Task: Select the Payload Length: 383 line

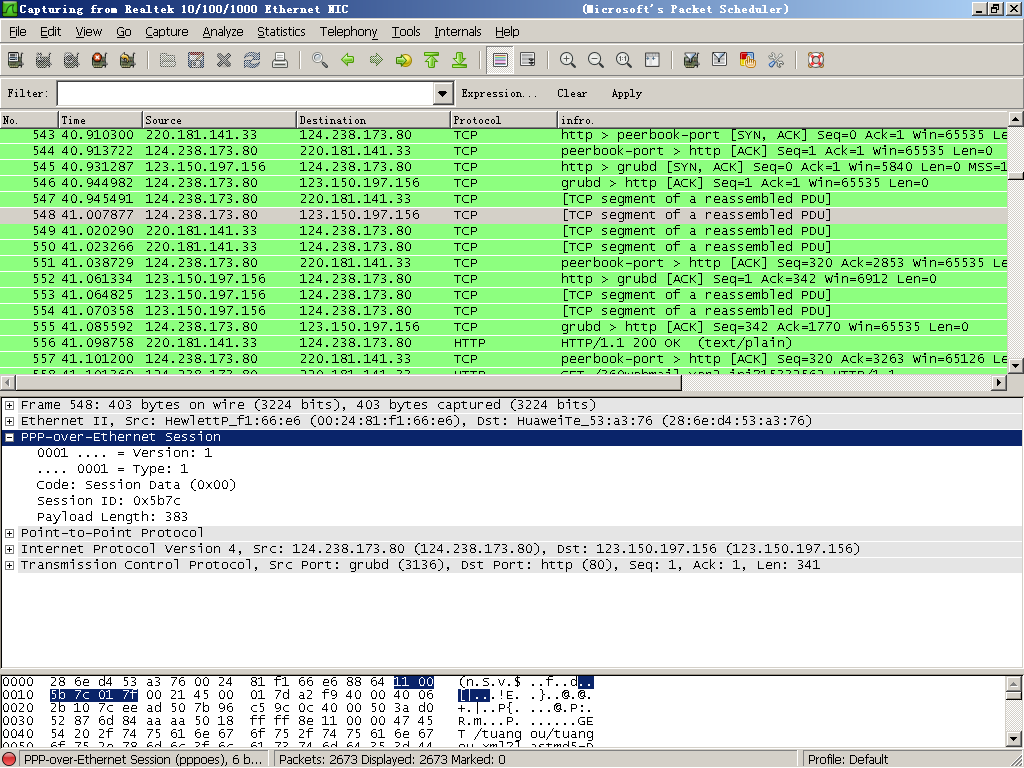Action: click(112, 517)
